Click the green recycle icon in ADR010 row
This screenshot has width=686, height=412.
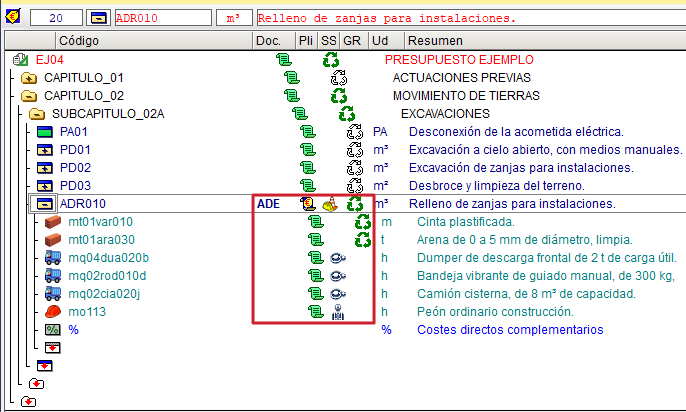click(355, 204)
